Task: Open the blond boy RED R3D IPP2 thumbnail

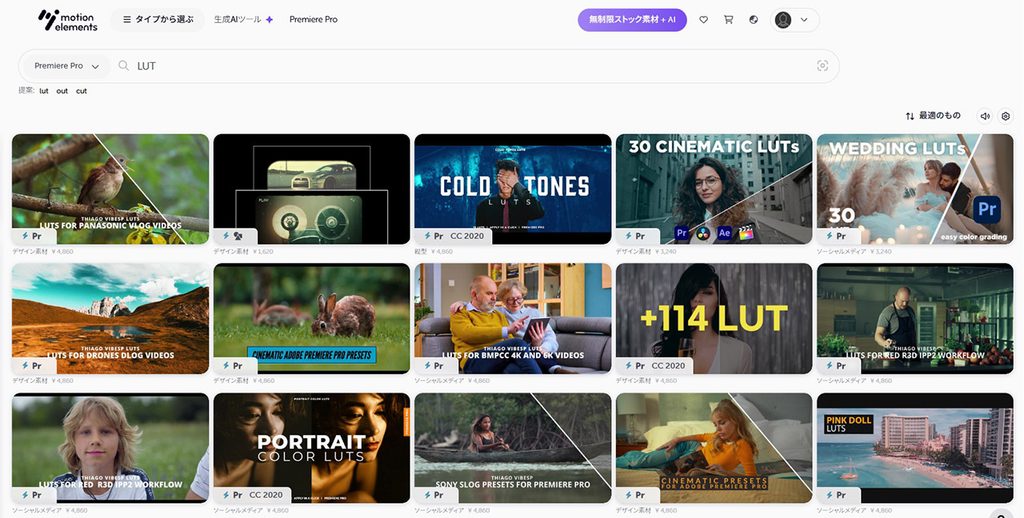Action: 110,447
